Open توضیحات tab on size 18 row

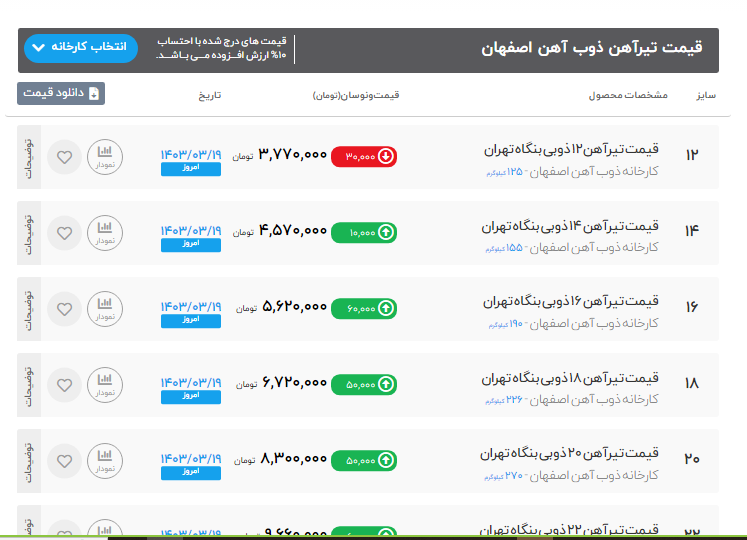click(29, 384)
